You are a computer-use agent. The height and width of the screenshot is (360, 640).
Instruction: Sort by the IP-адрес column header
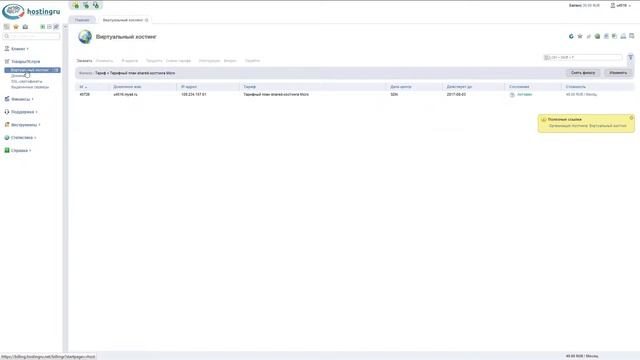[x=189, y=87]
